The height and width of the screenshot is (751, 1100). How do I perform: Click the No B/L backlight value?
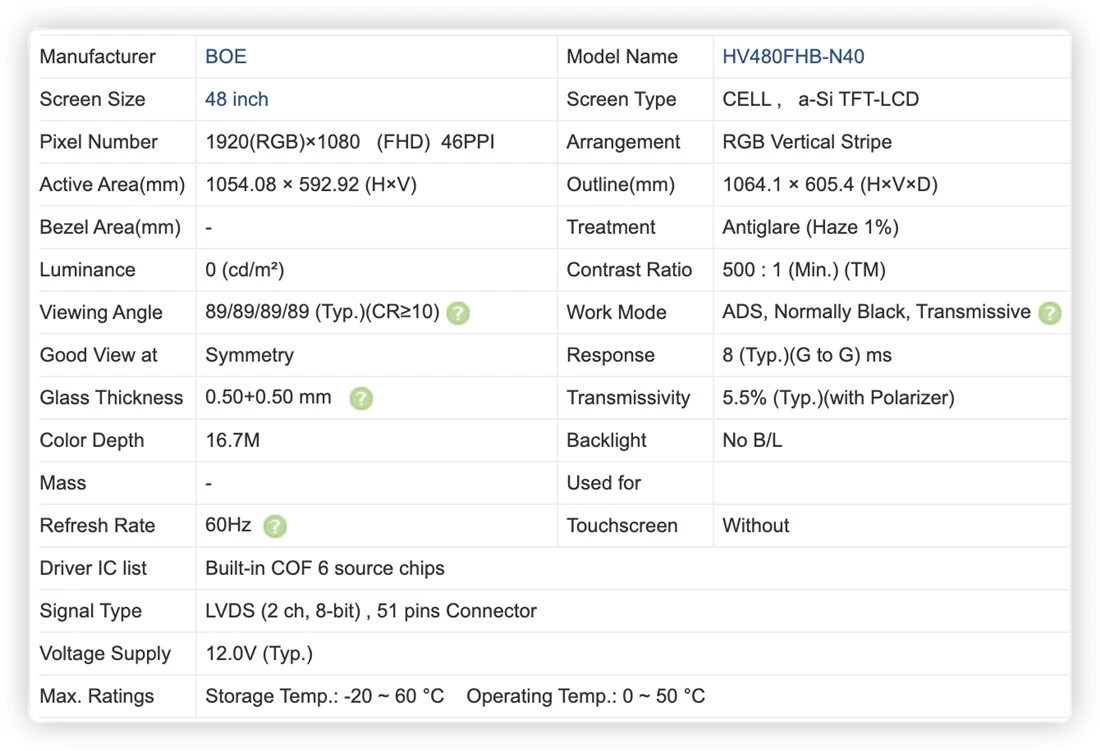tap(752, 440)
